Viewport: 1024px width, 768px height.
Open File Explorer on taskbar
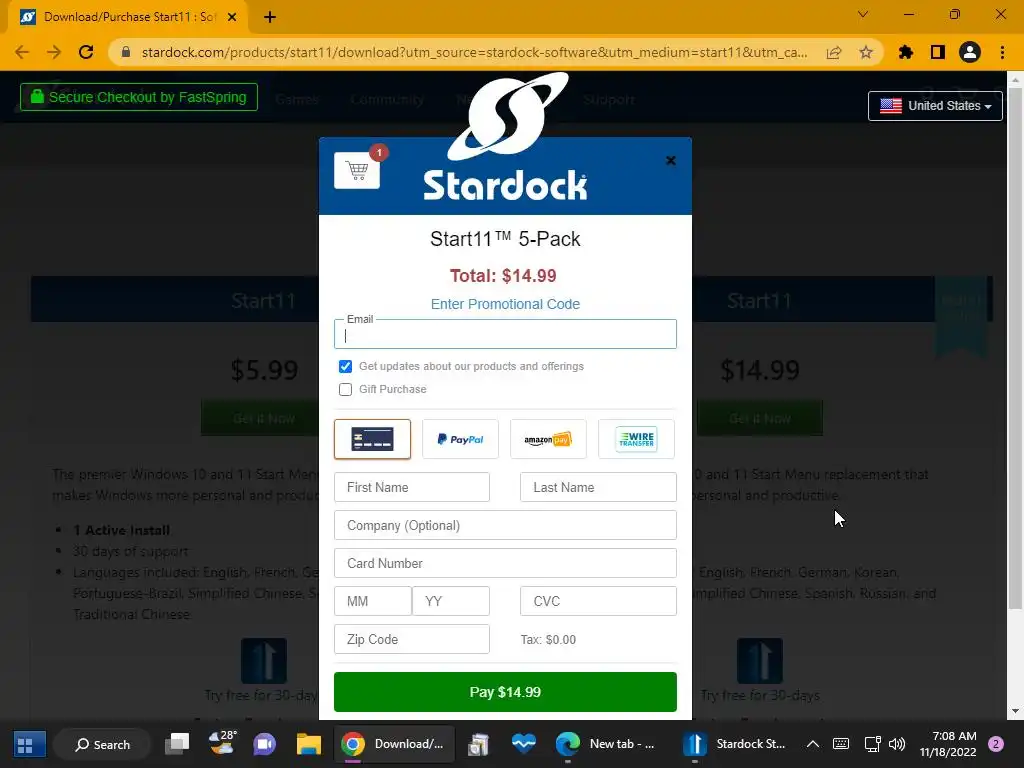[308, 744]
